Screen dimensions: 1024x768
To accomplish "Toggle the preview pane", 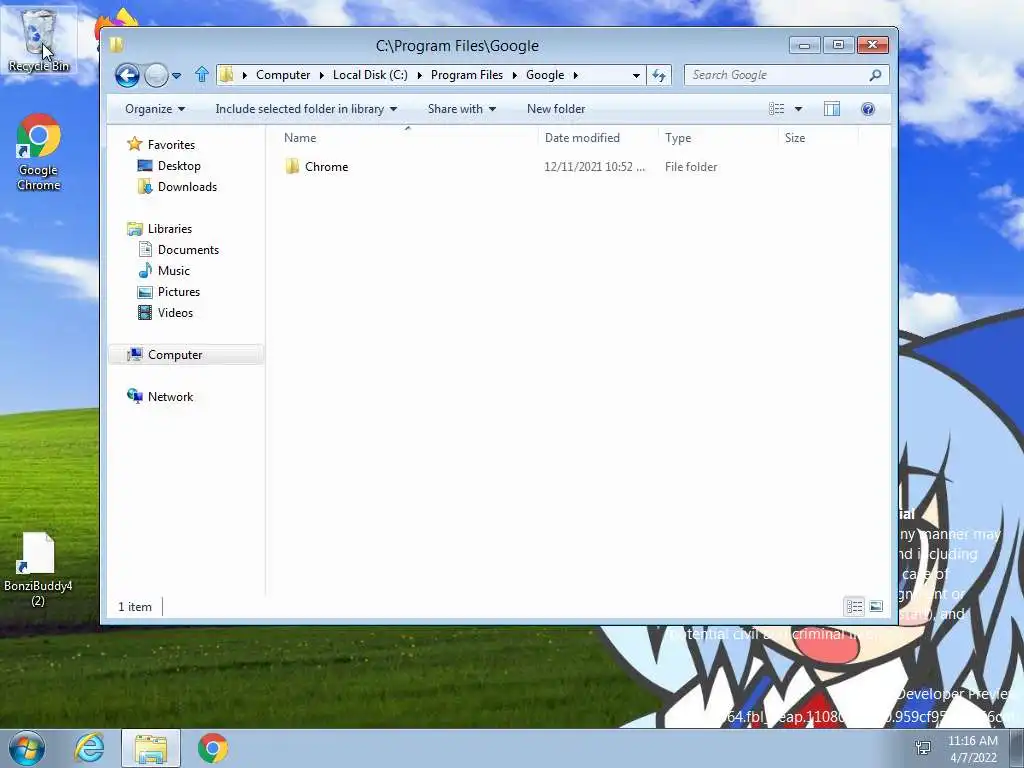I will 832,109.
